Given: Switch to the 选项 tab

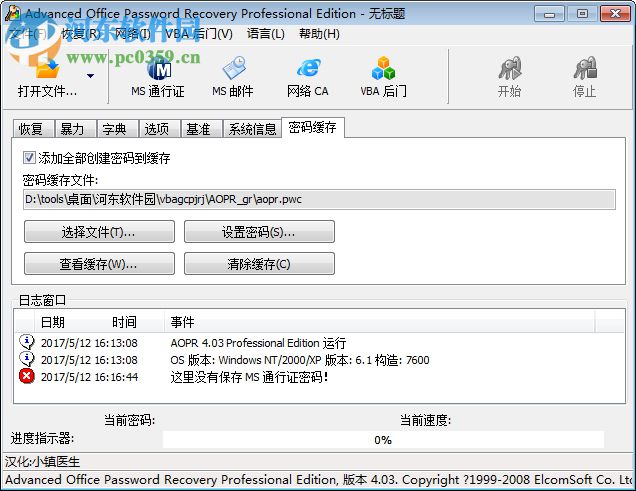Looking at the screenshot, I should [159, 129].
